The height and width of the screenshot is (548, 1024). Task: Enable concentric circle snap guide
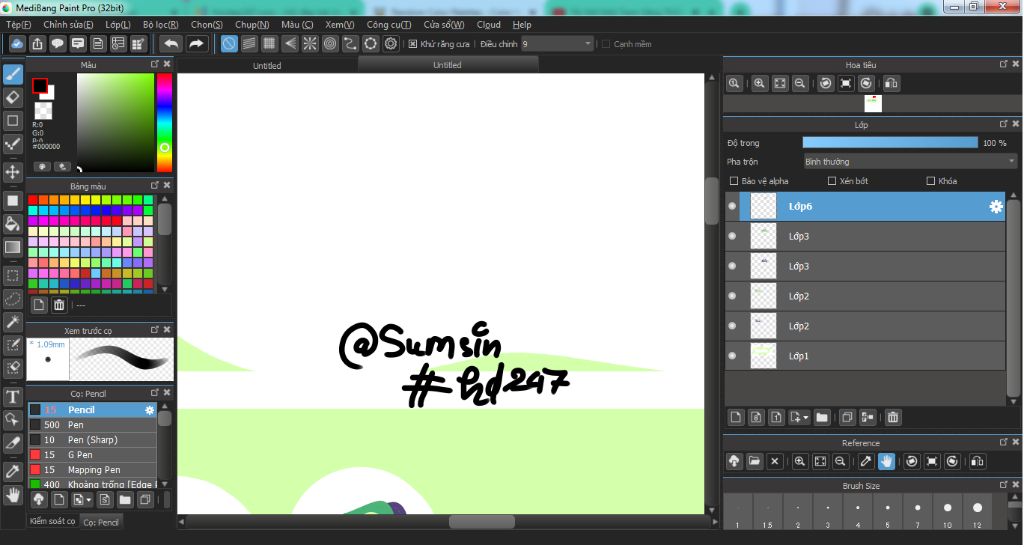point(330,44)
